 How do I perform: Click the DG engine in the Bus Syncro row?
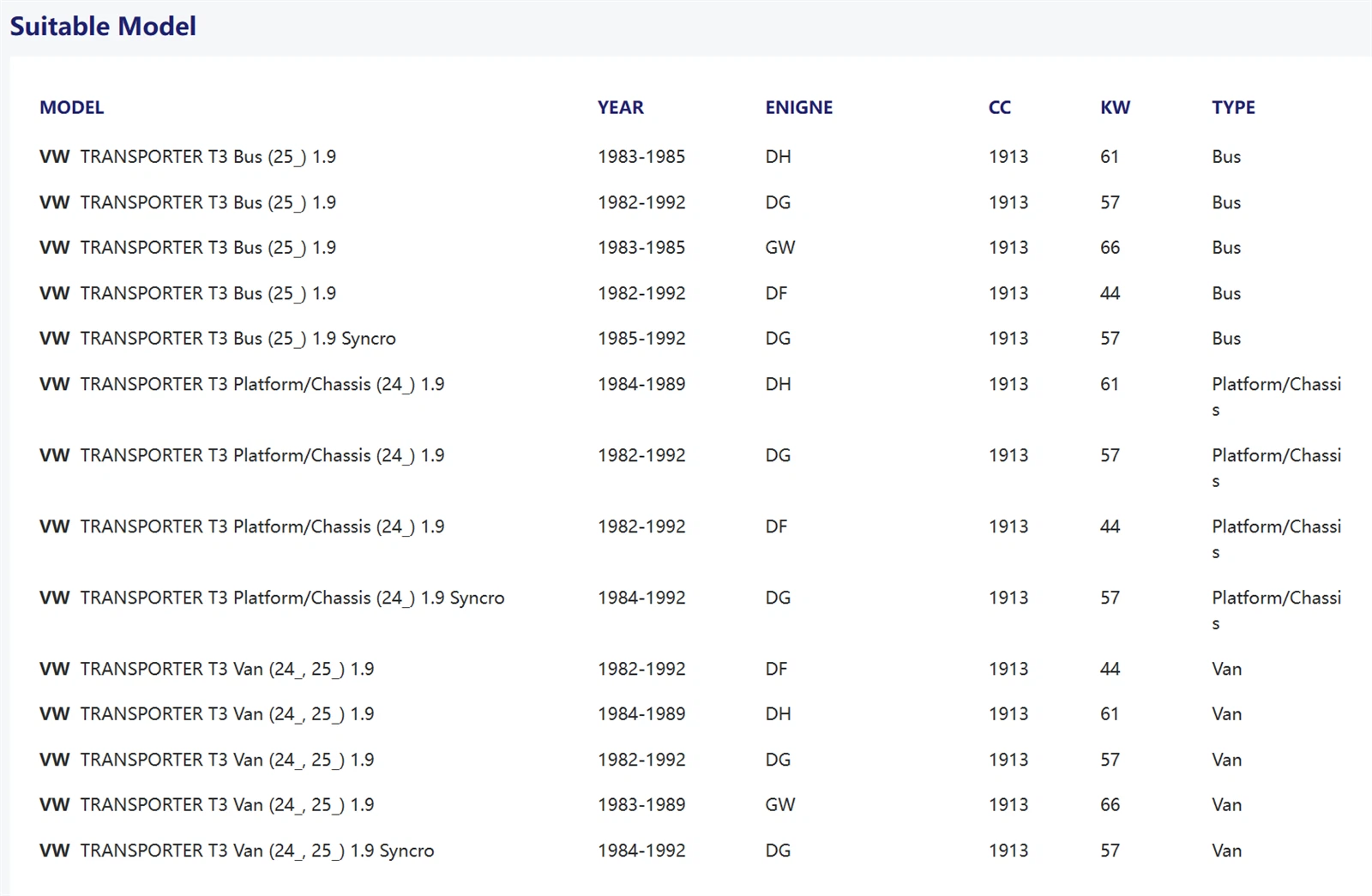pos(778,339)
